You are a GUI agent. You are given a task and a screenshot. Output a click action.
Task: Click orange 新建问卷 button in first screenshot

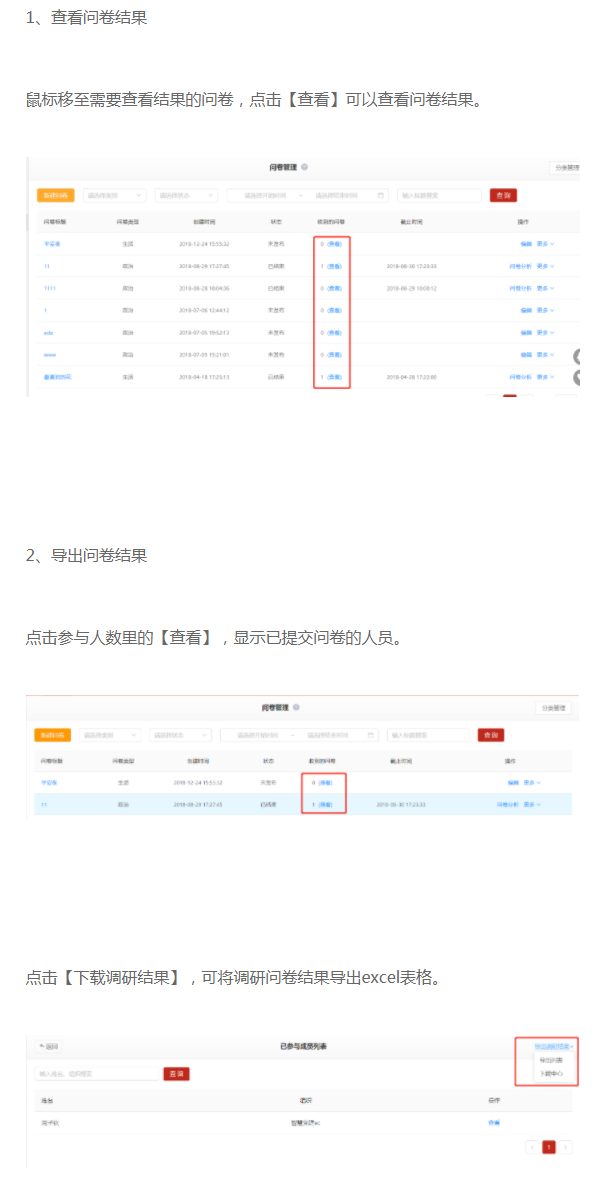click(56, 195)
